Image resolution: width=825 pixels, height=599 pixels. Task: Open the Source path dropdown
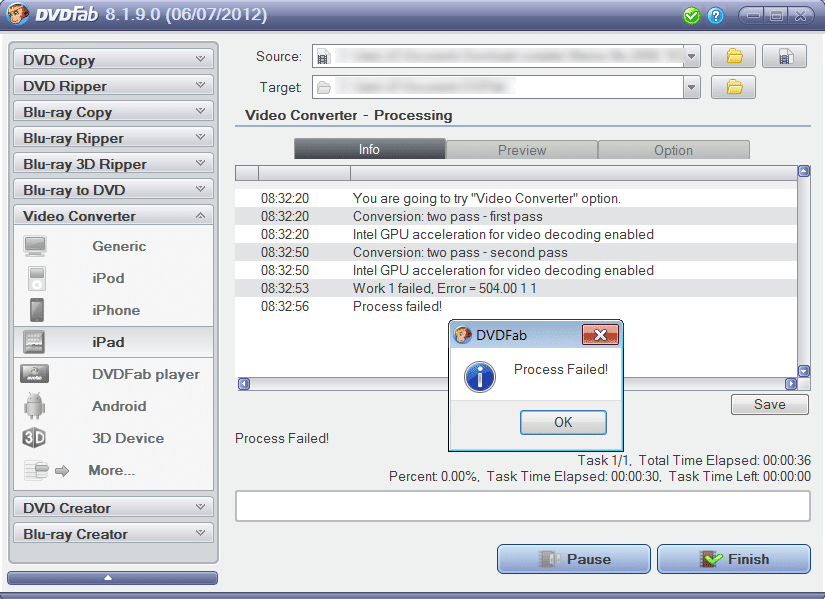691,57
